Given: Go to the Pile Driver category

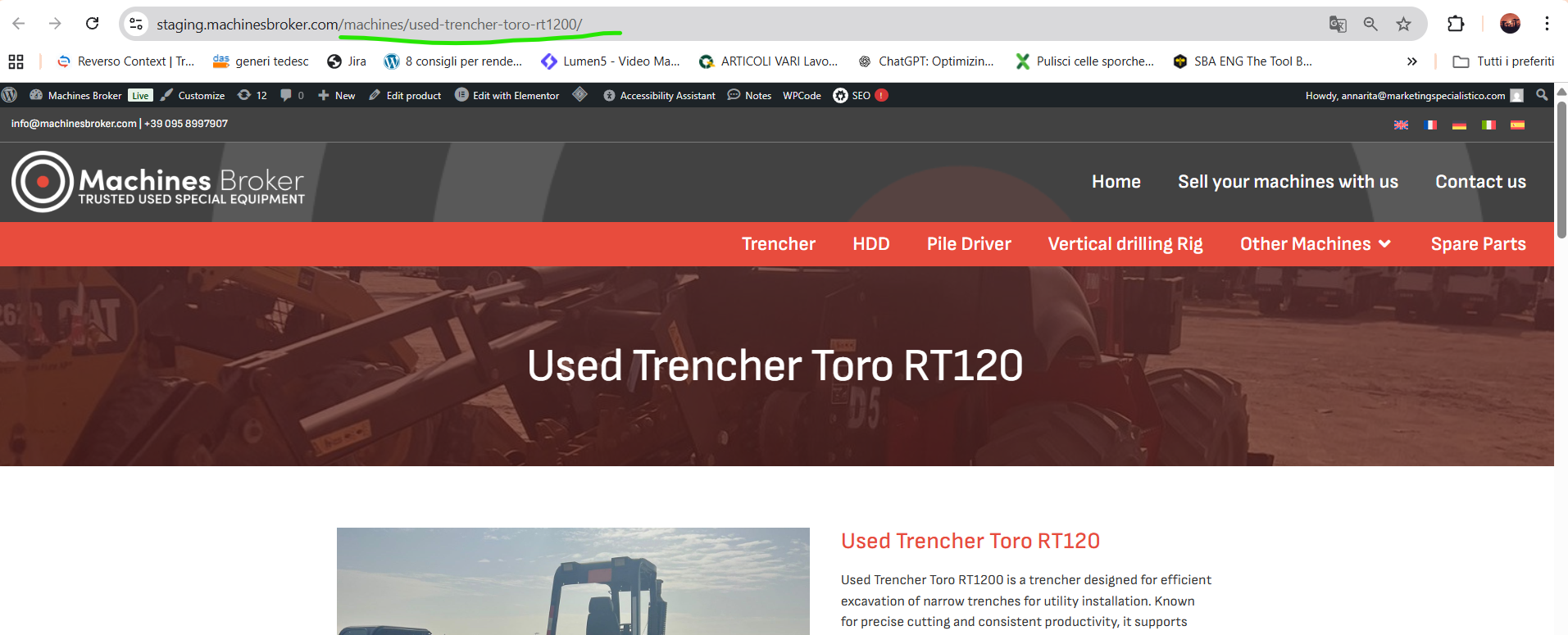Looking at the screenshot, I should [x=969, y=244].
